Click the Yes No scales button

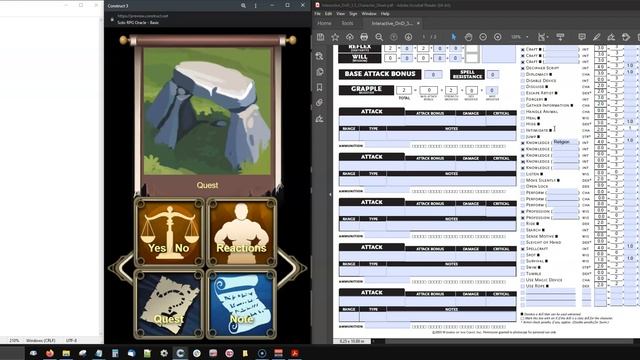[x=169, y=232]
